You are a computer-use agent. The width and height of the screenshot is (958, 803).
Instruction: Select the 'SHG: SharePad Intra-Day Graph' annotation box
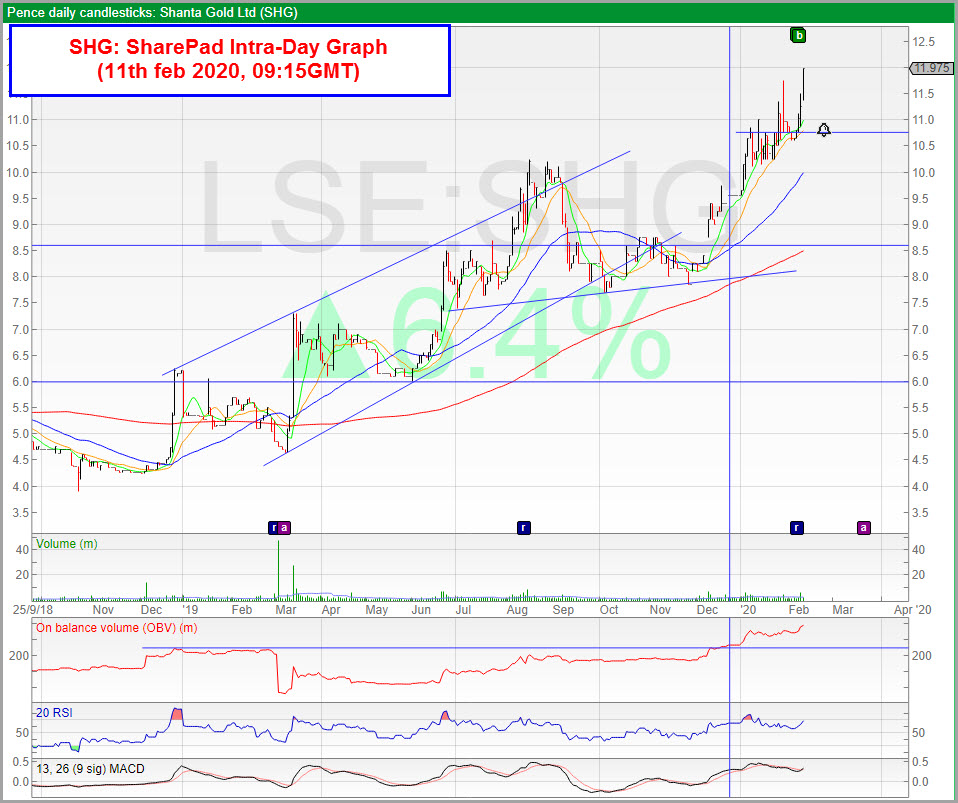coord(228,60)
